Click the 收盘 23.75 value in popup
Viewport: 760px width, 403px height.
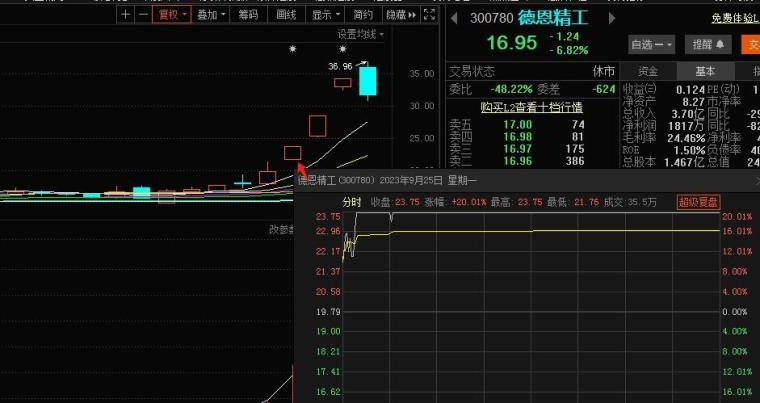407,202
